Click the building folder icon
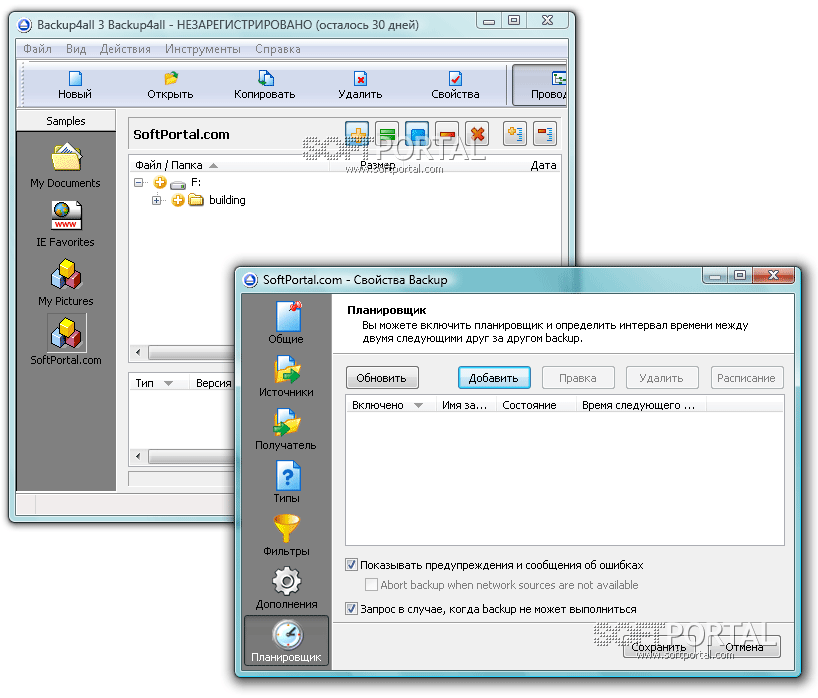Screen dimensions: 818x698 pos(196,200)
